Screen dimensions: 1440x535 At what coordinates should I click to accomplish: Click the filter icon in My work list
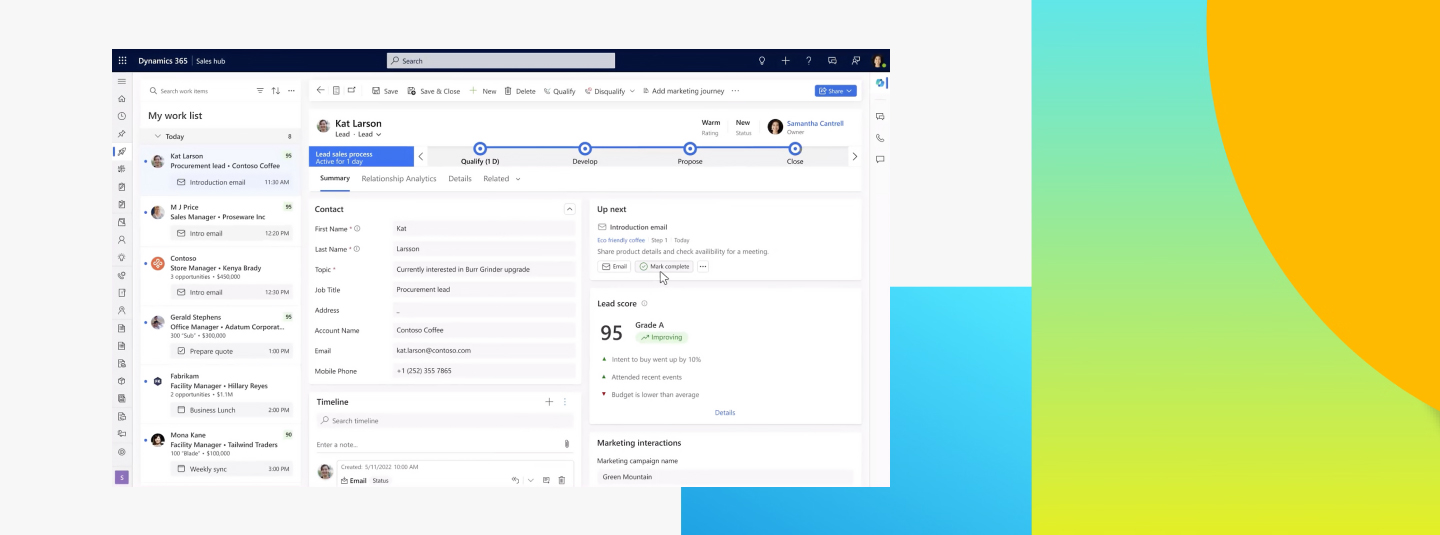point(260,91)
